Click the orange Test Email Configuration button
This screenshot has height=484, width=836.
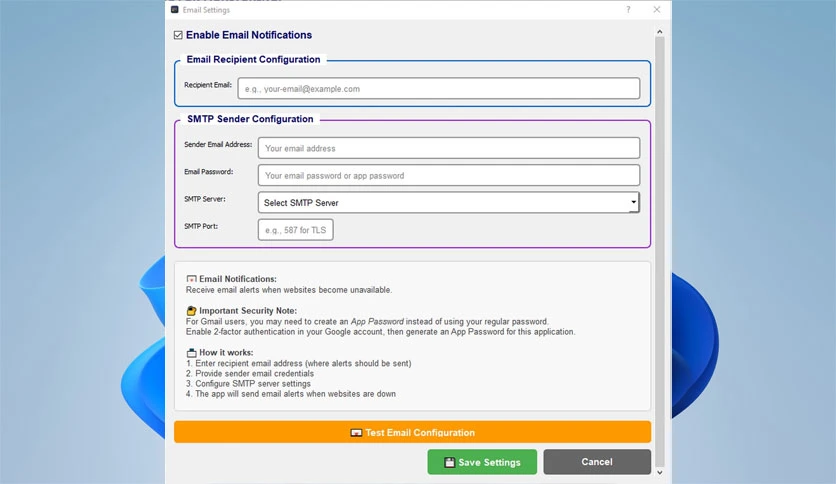pos(412,432)
